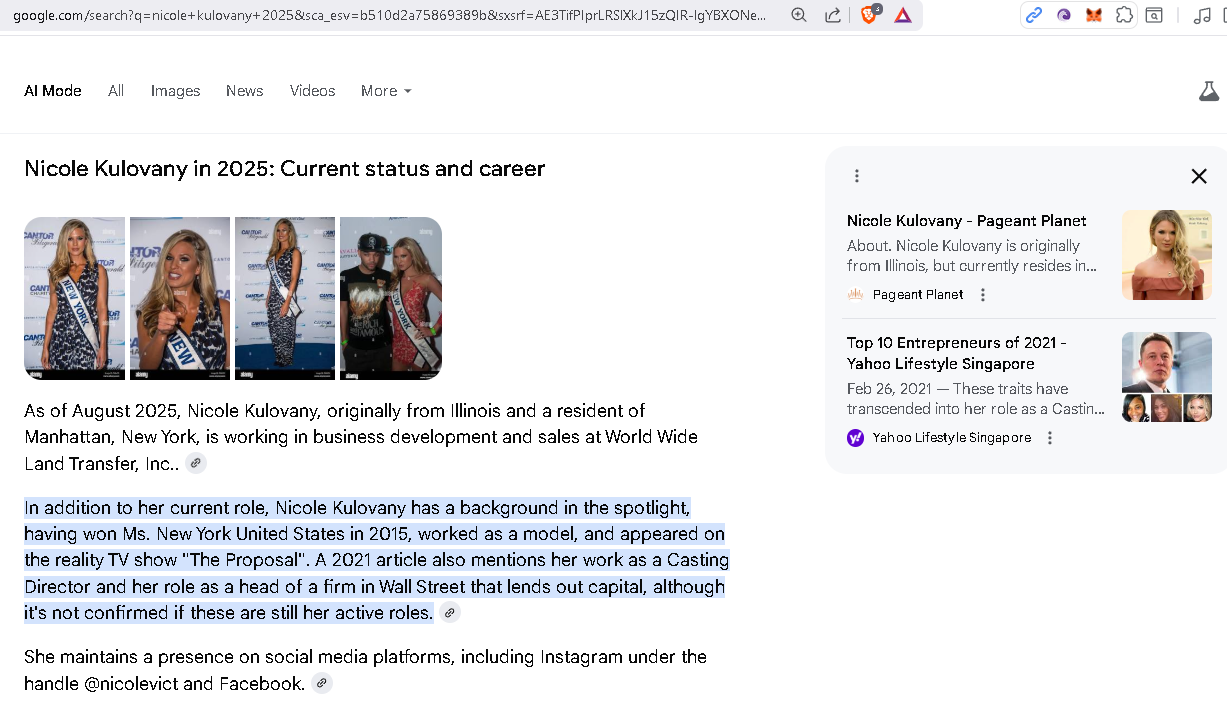Switch to the Images tab
This screenshot has height=715, width=1227.
[x=175, y=91]
